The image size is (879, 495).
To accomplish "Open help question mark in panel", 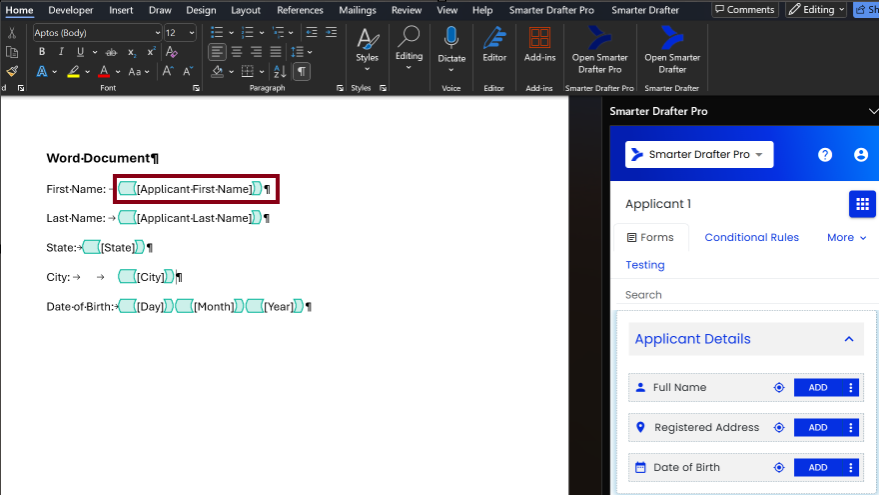I will (825, 155).
